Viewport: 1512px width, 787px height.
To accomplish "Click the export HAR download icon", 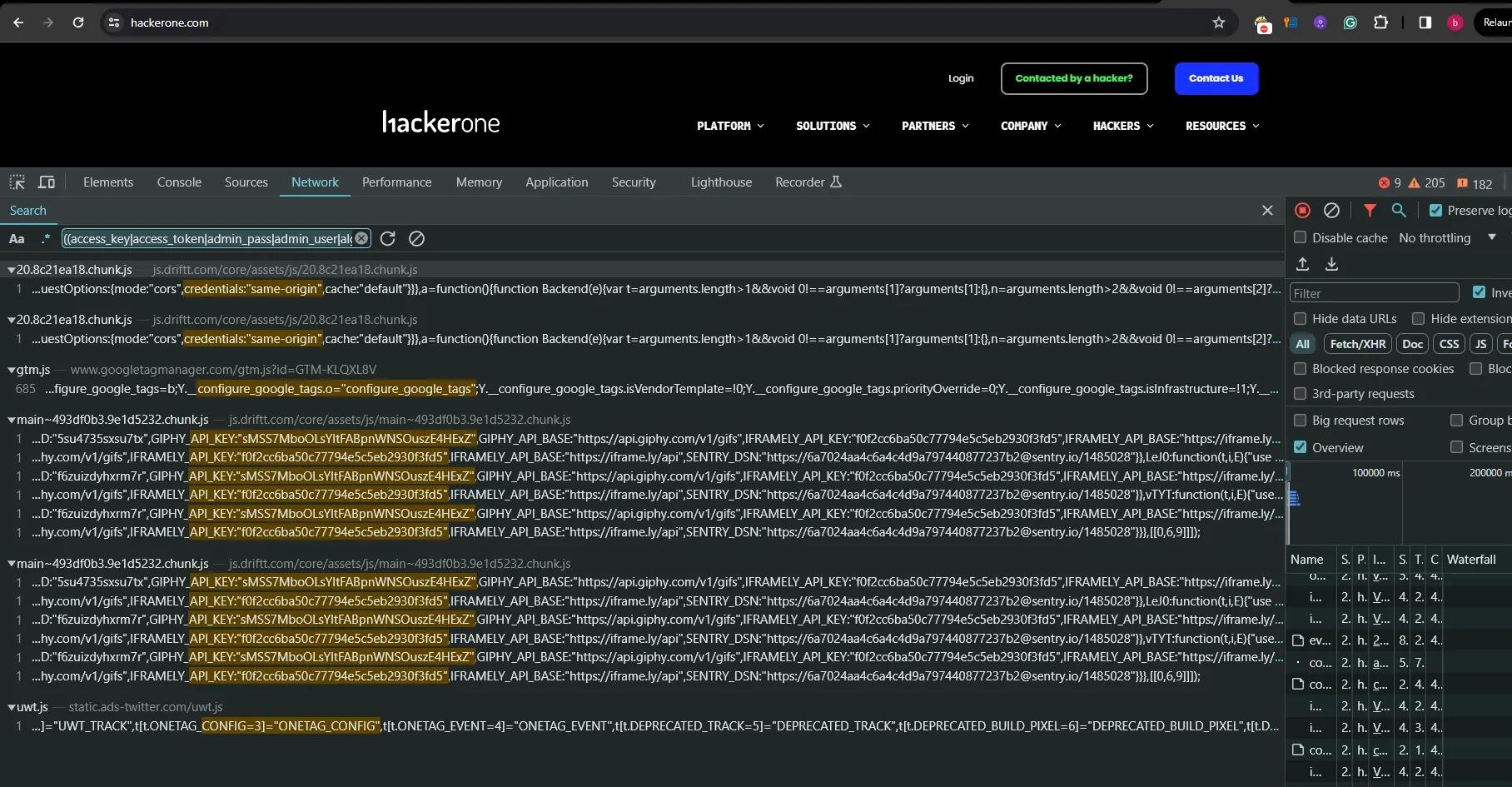I will pyautogui.click(x=1332, y=264).
